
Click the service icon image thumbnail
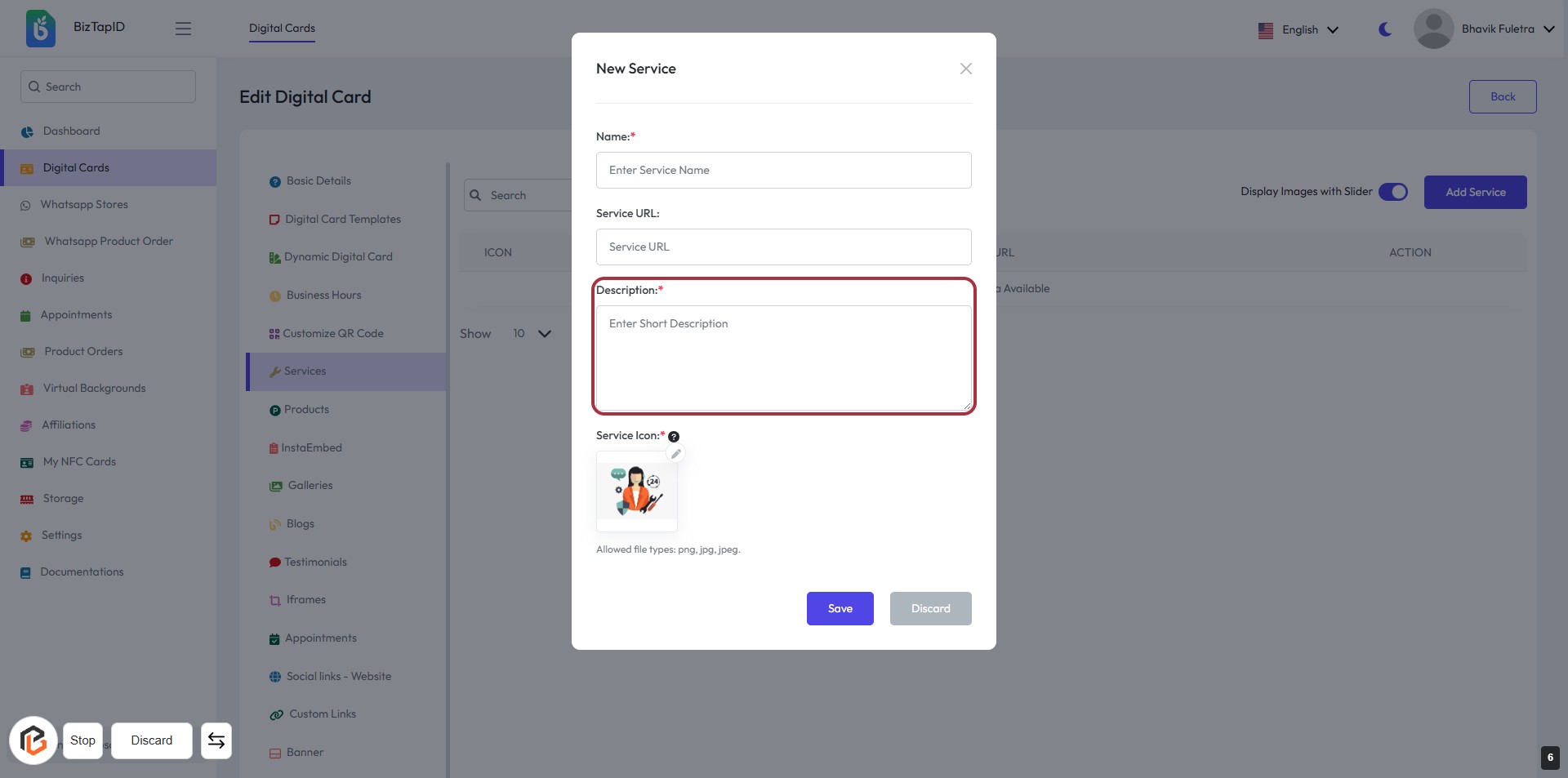coord(637,491)
